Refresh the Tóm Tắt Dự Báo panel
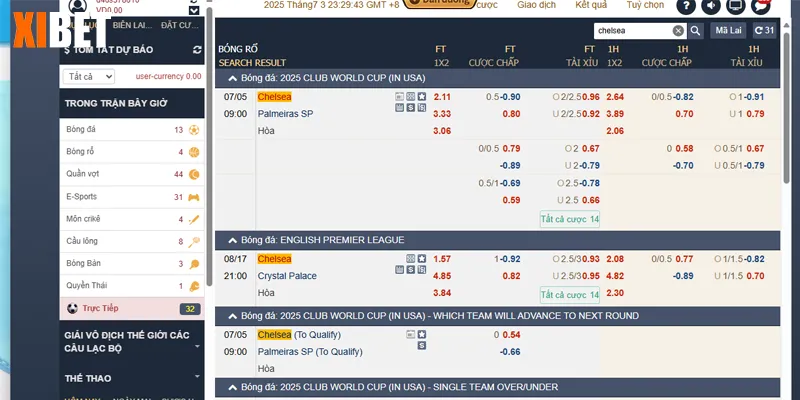800x400 pixels. coord(196,49)
